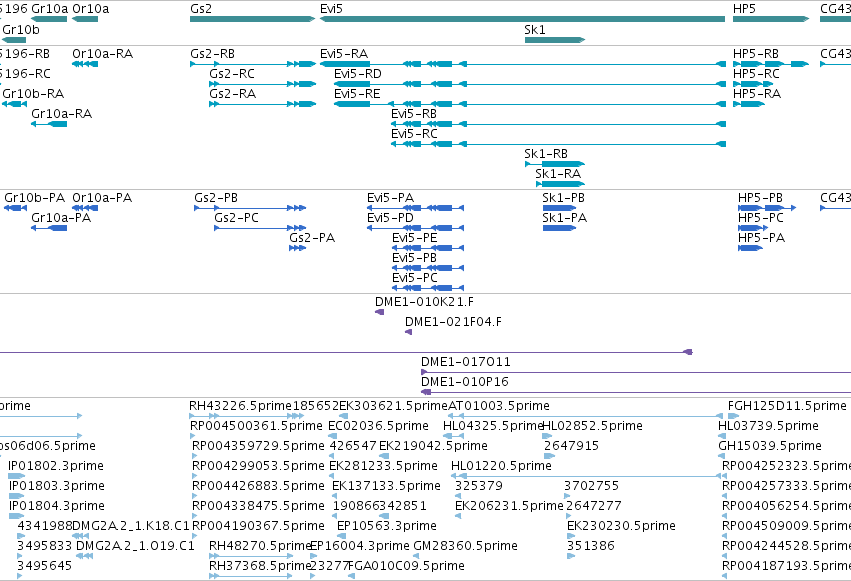Screen dimensions: 851x581
Task: Select the Gr10a gene label
Action: [x=50, y=9]
